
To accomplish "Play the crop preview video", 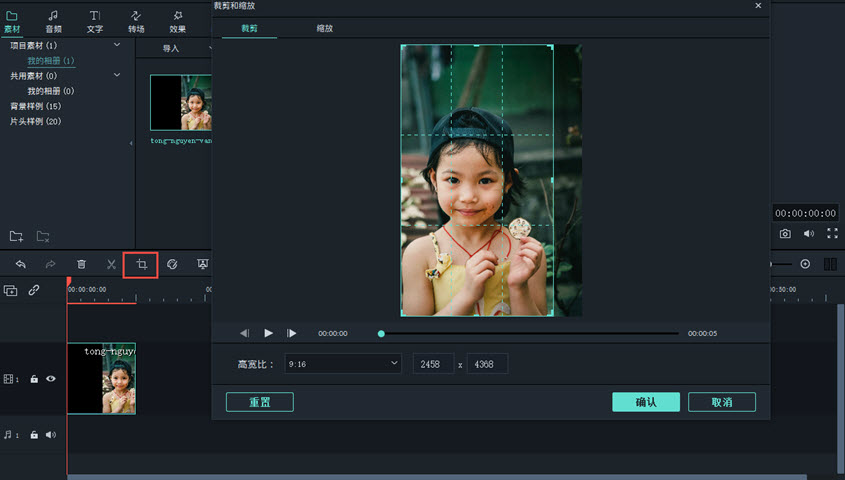I will 268,333.
